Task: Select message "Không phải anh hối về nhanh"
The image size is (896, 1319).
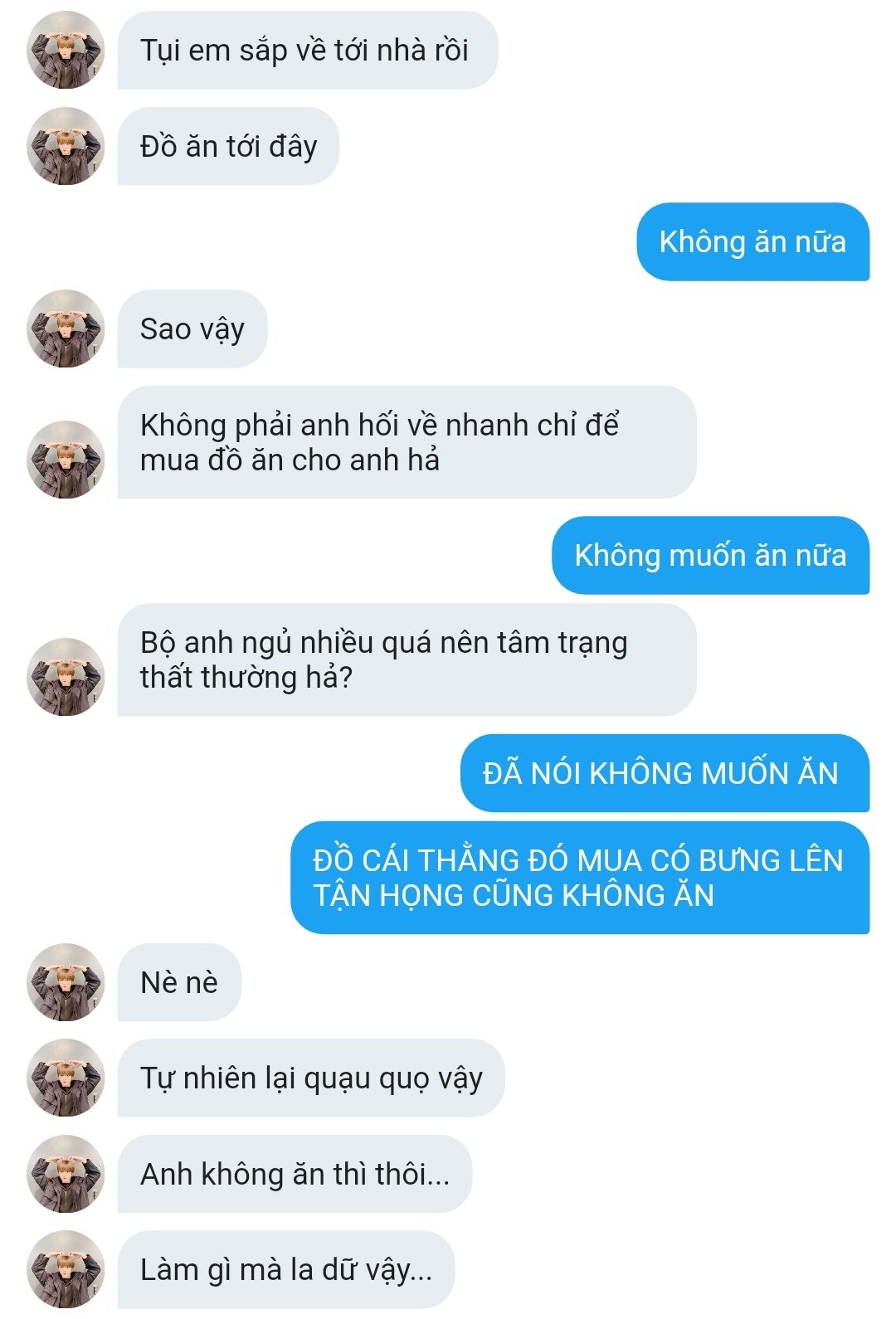Action: [407, 442]
